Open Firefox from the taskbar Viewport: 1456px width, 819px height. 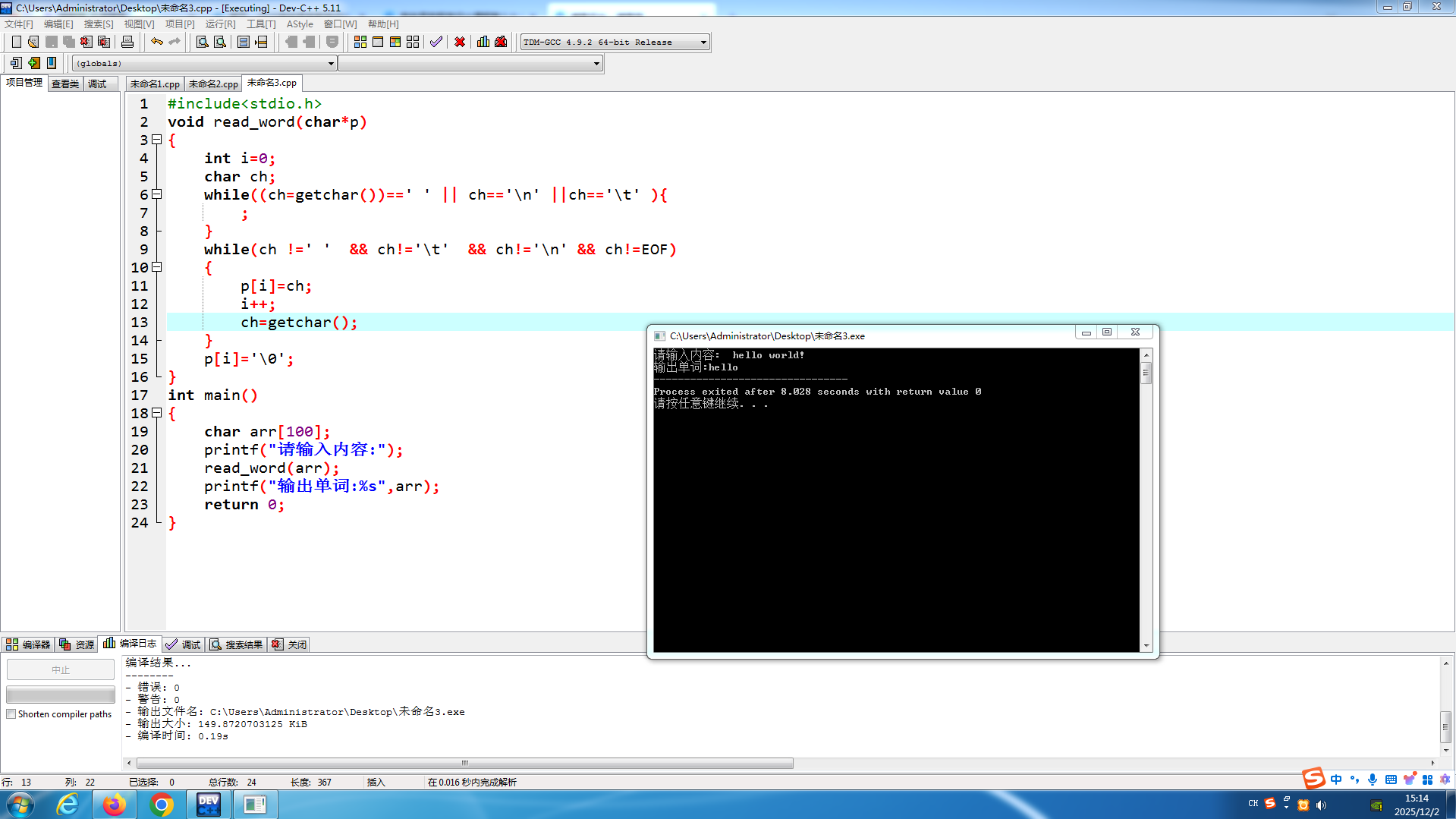pyautogui.click(x=115, y=805)
